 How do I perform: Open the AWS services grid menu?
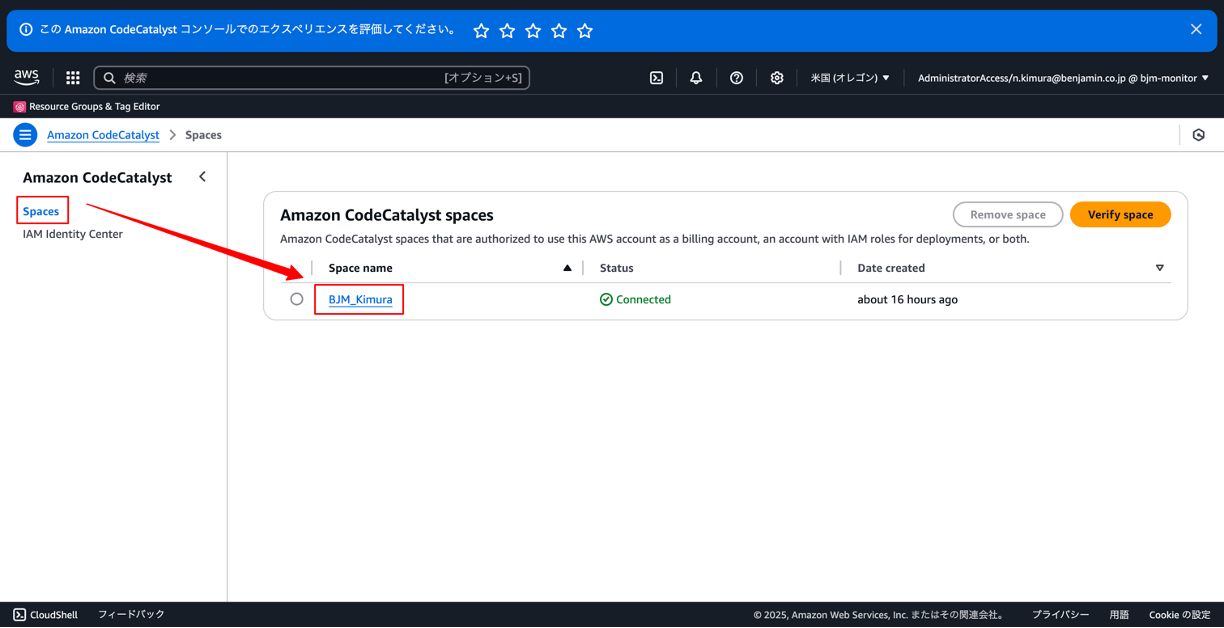[x=71, y=77]
